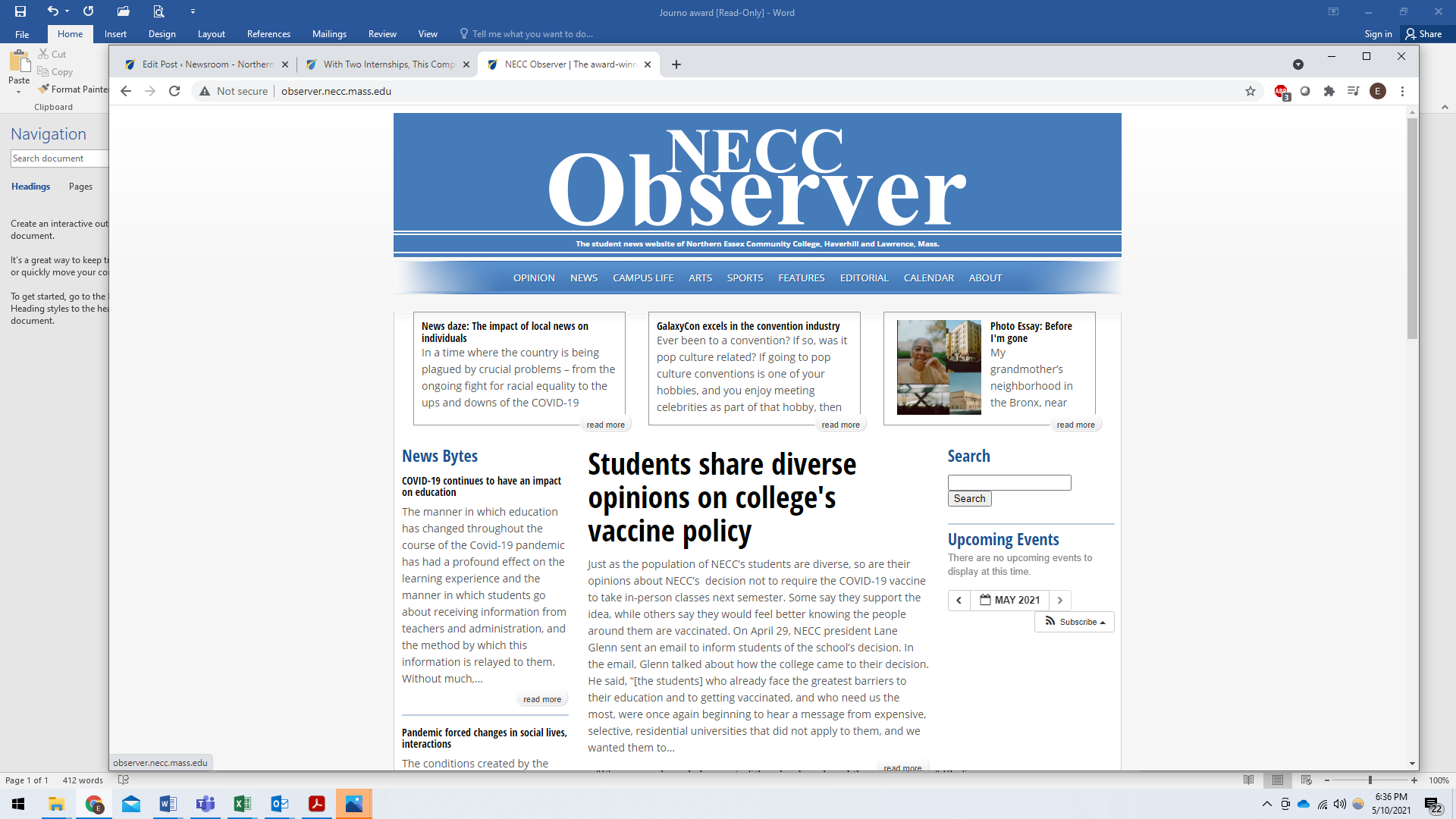Click the website Search text field
The image size is (1456, 819).
pyautogui.click(x=1009, y=482)
